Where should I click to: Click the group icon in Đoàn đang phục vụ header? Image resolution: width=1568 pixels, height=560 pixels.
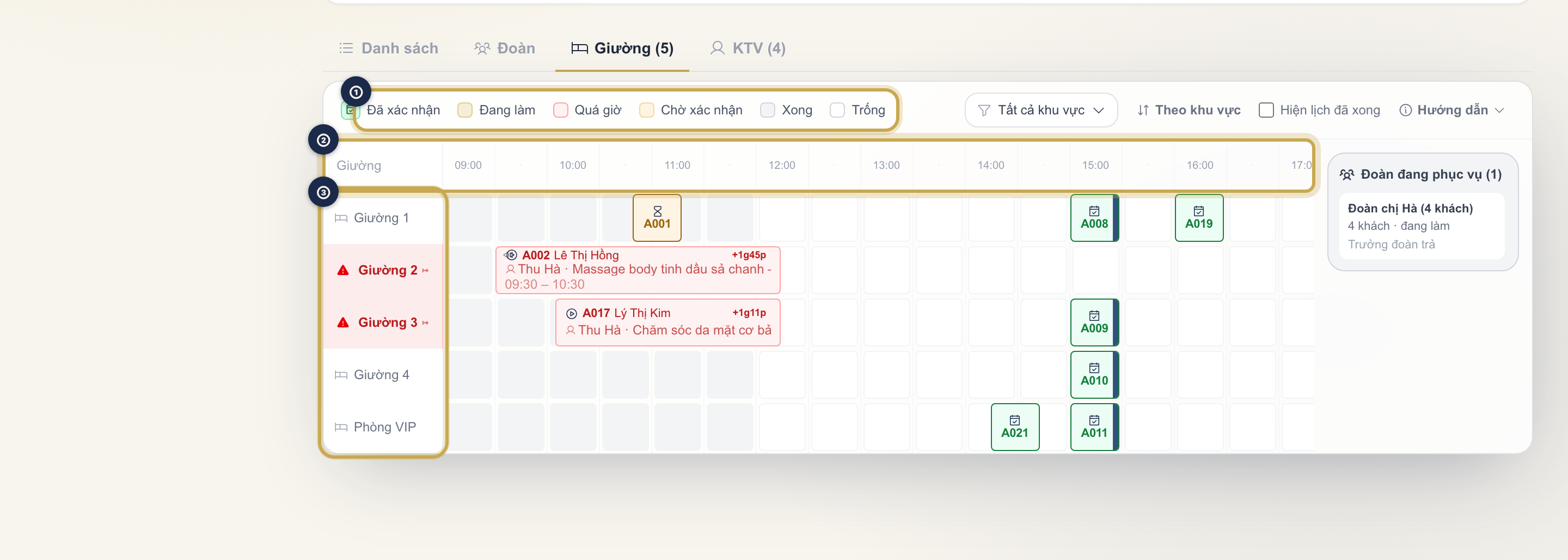(x=1347, y=175)
